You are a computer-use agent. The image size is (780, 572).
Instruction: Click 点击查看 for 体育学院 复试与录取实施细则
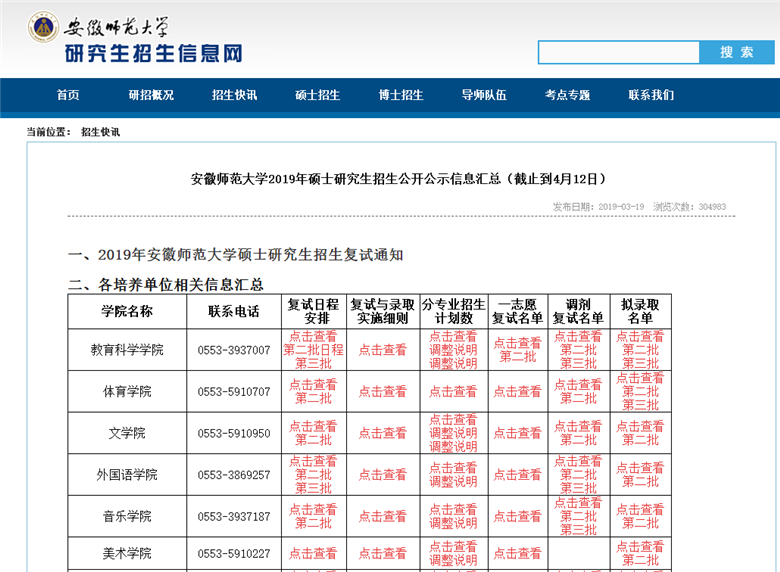pyautogui.click(x=383, y=391)
